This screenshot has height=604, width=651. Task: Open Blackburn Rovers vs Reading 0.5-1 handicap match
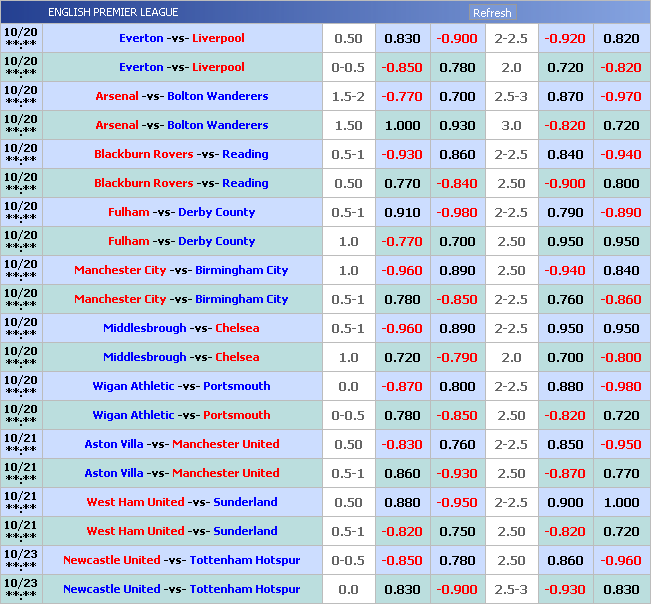181,154
